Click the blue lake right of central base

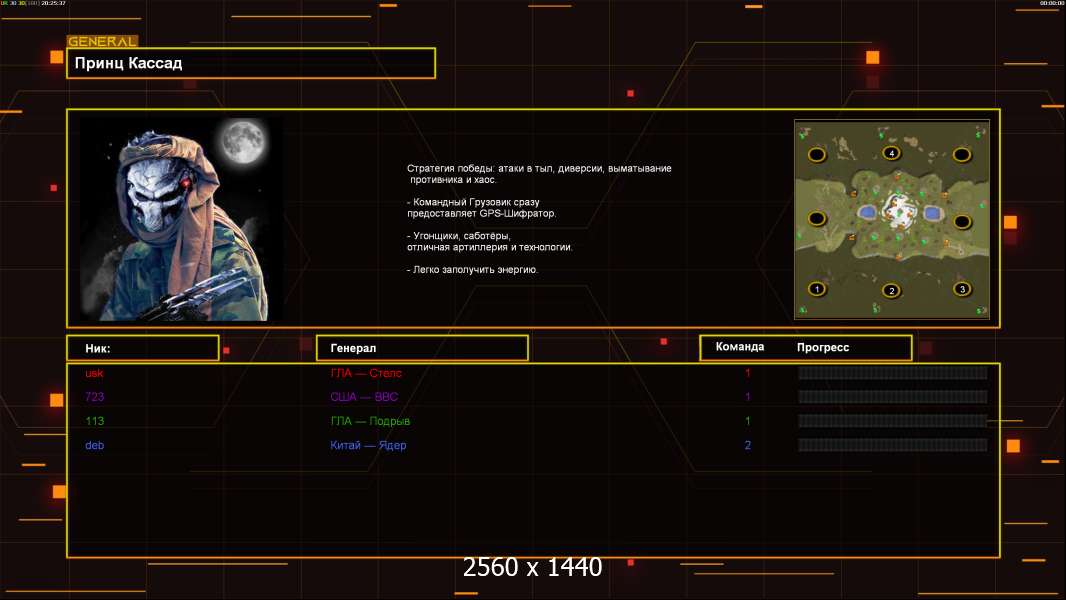pyautogui.click(x=931, y=213)
